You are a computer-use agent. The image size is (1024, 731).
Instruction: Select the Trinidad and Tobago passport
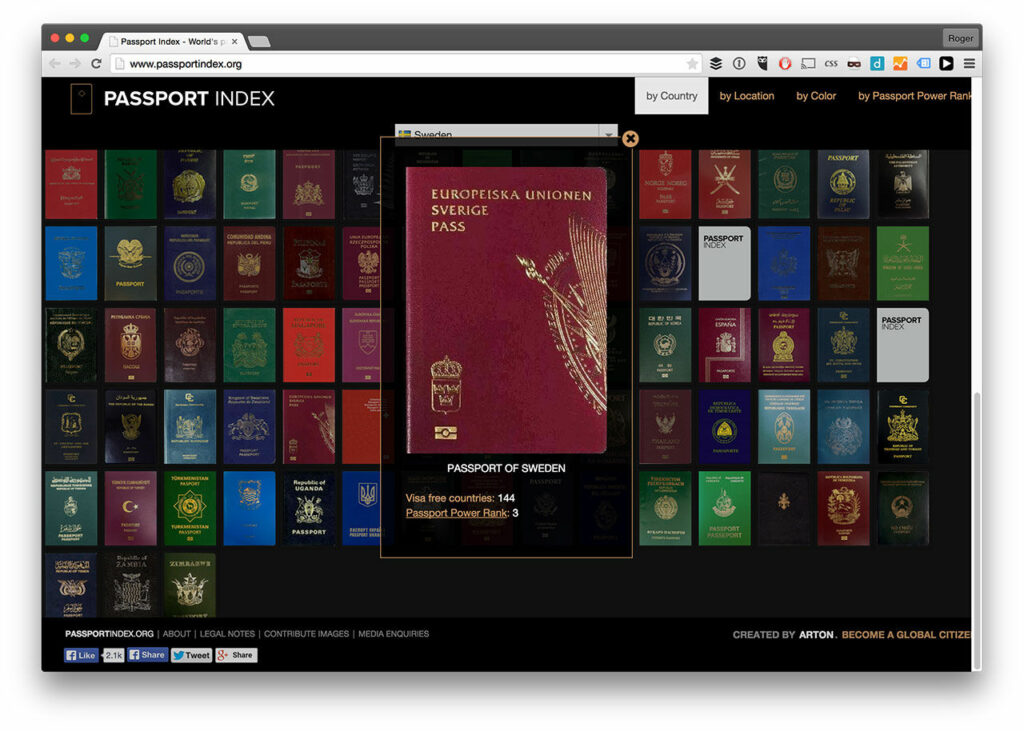(903, 427)
